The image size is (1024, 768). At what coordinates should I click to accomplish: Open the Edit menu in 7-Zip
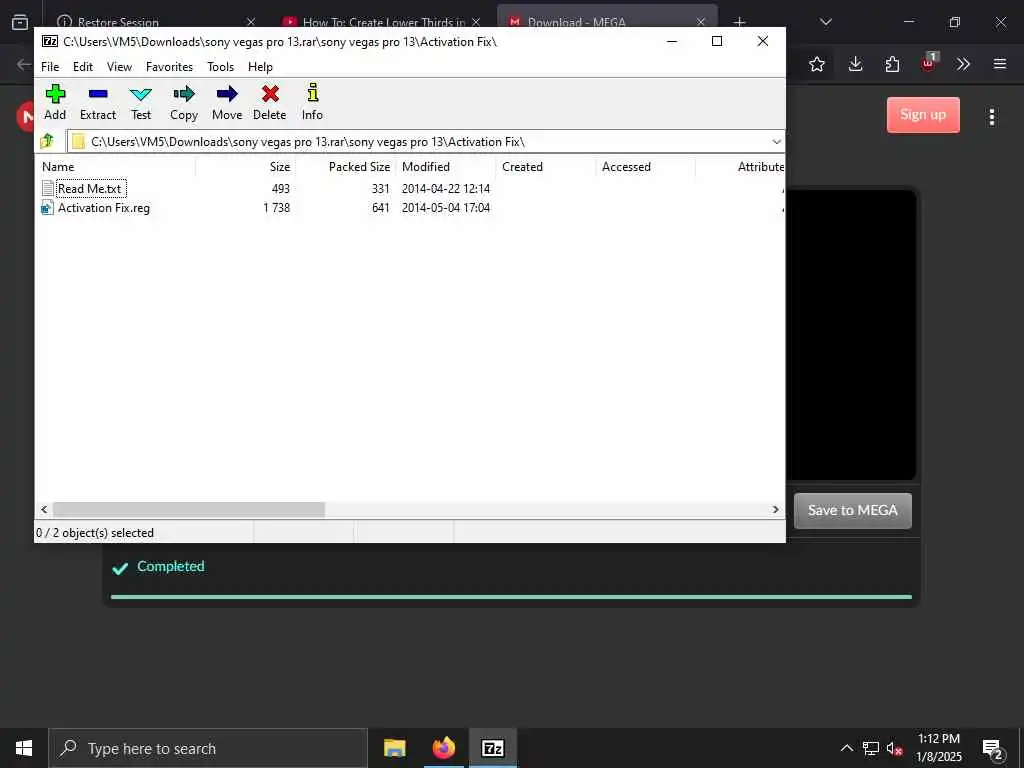click(82, 67)
